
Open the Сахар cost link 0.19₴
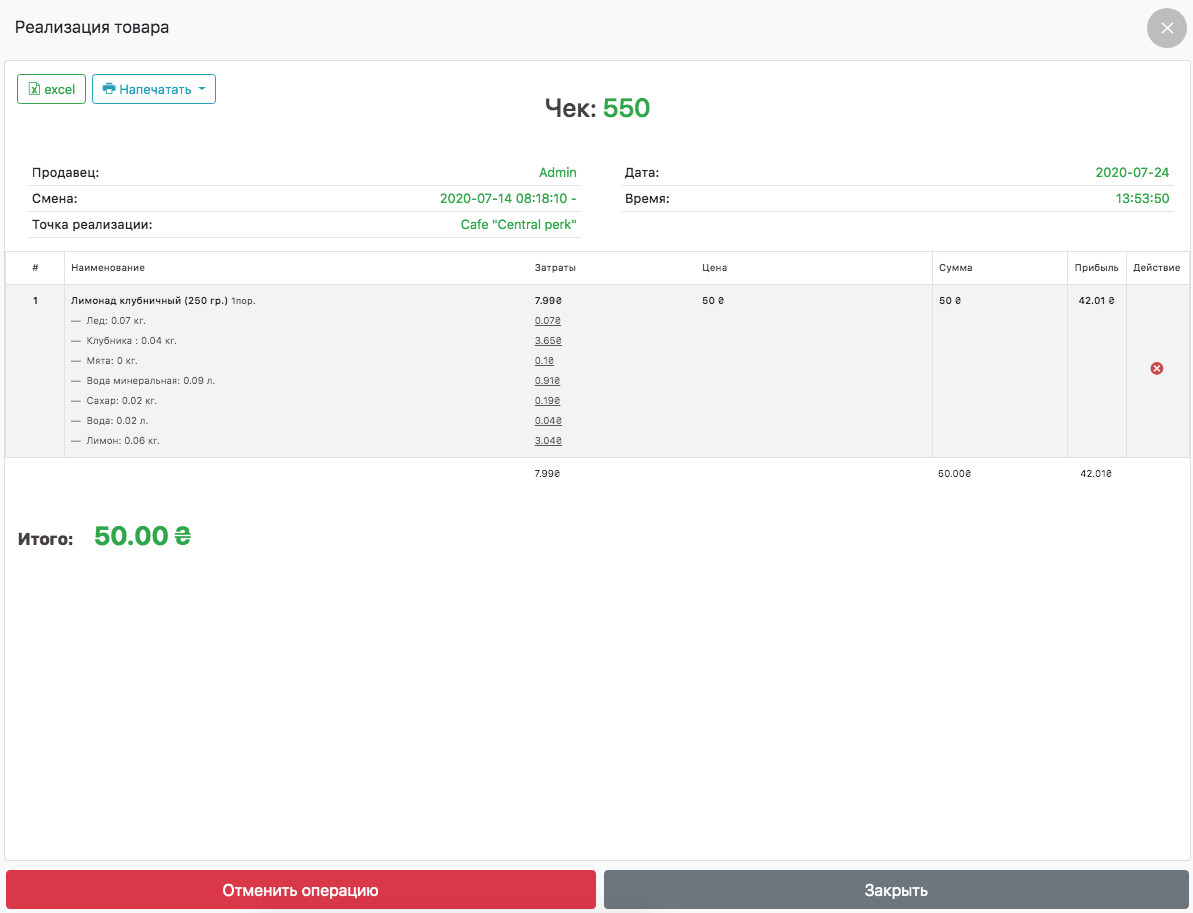pyautogui.click(x=547, y=401)
